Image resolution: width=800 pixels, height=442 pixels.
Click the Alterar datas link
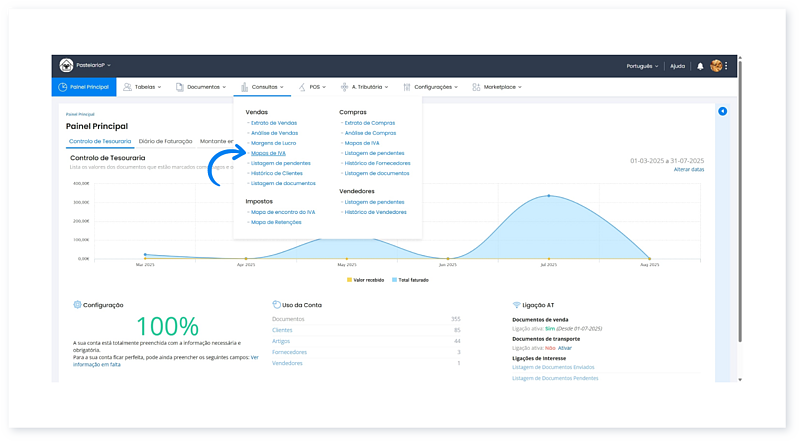[689, 169]
